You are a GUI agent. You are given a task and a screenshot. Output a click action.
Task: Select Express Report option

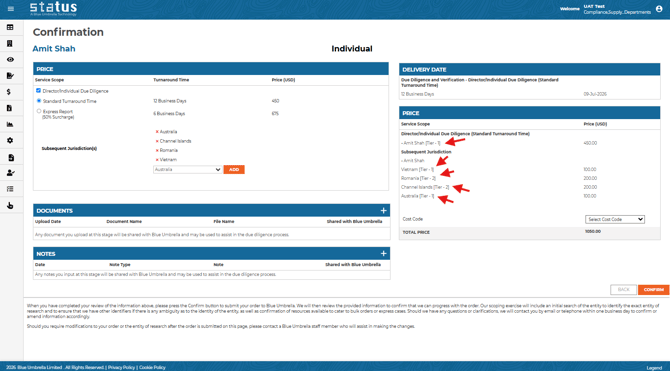pos(39,111)
